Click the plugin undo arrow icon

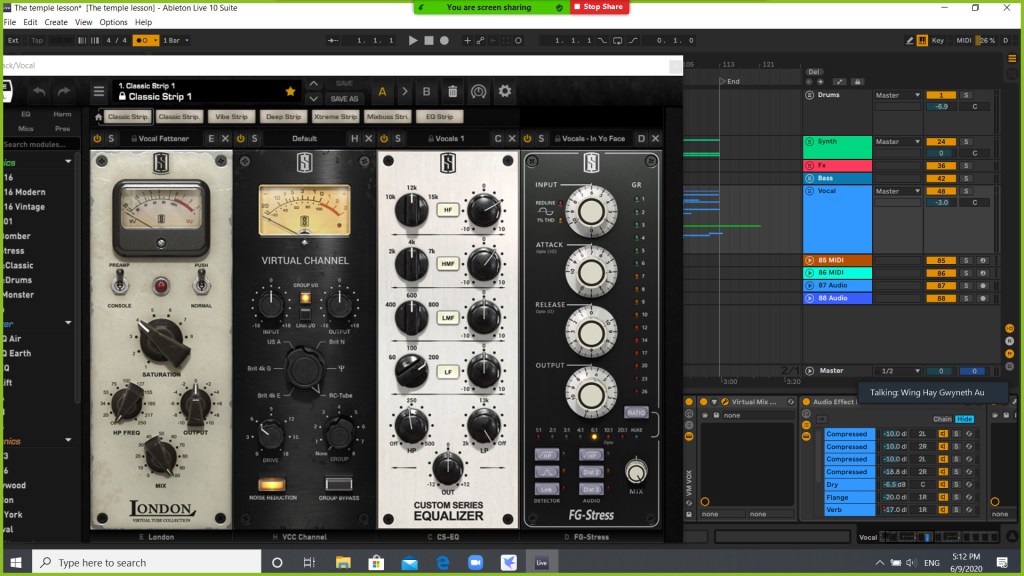(x=39, y=92)
